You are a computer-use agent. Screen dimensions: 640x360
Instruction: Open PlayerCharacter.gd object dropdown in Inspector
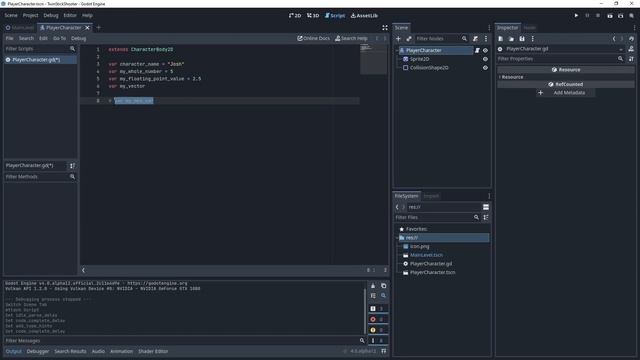point(561,49)
